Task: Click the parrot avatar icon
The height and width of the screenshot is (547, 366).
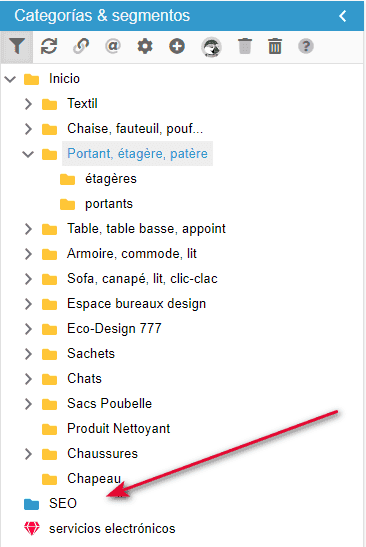Action: pyautogui.click(x=211, y=47)
